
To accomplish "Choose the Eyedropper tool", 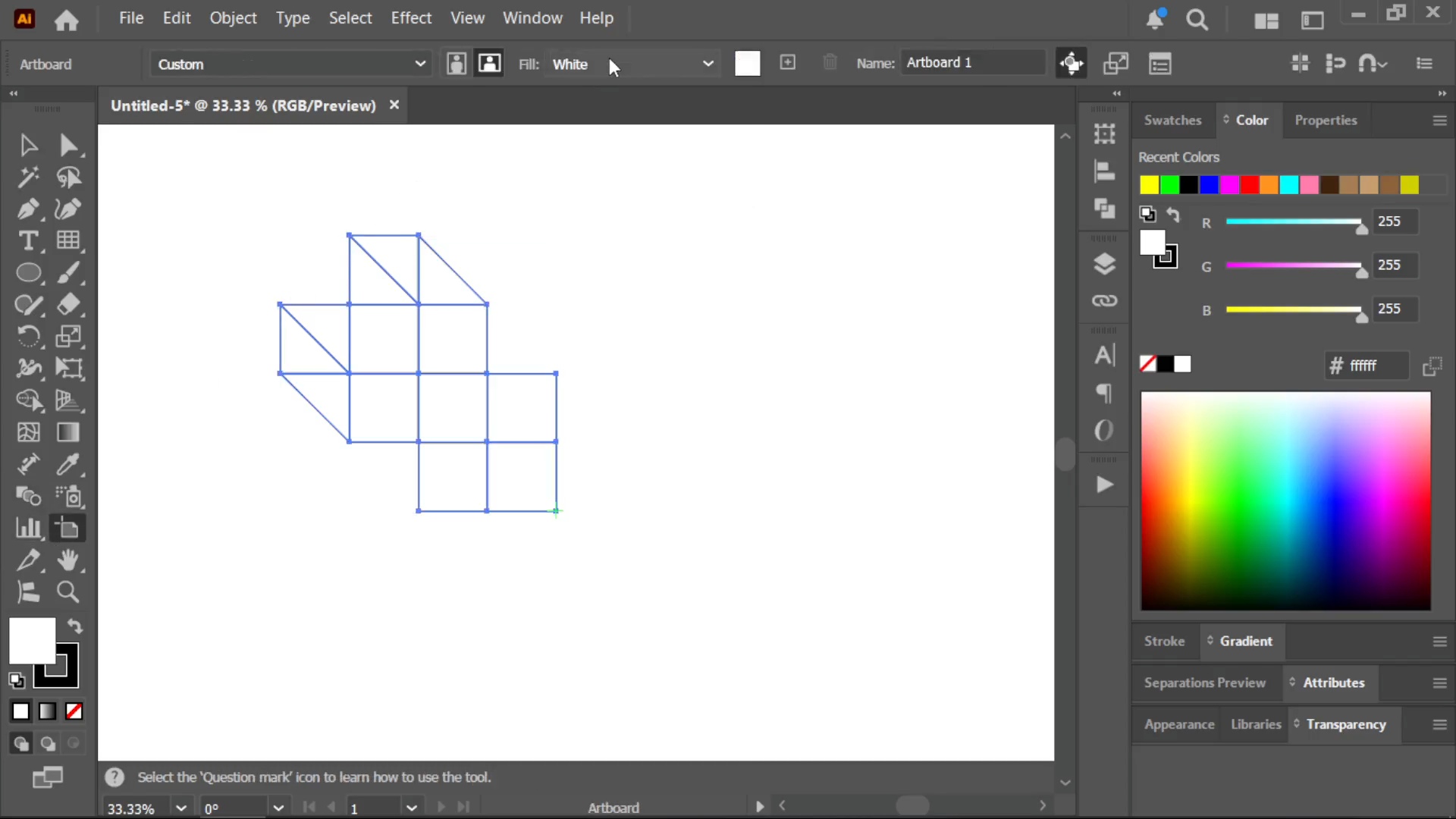I will pos(68,464).
